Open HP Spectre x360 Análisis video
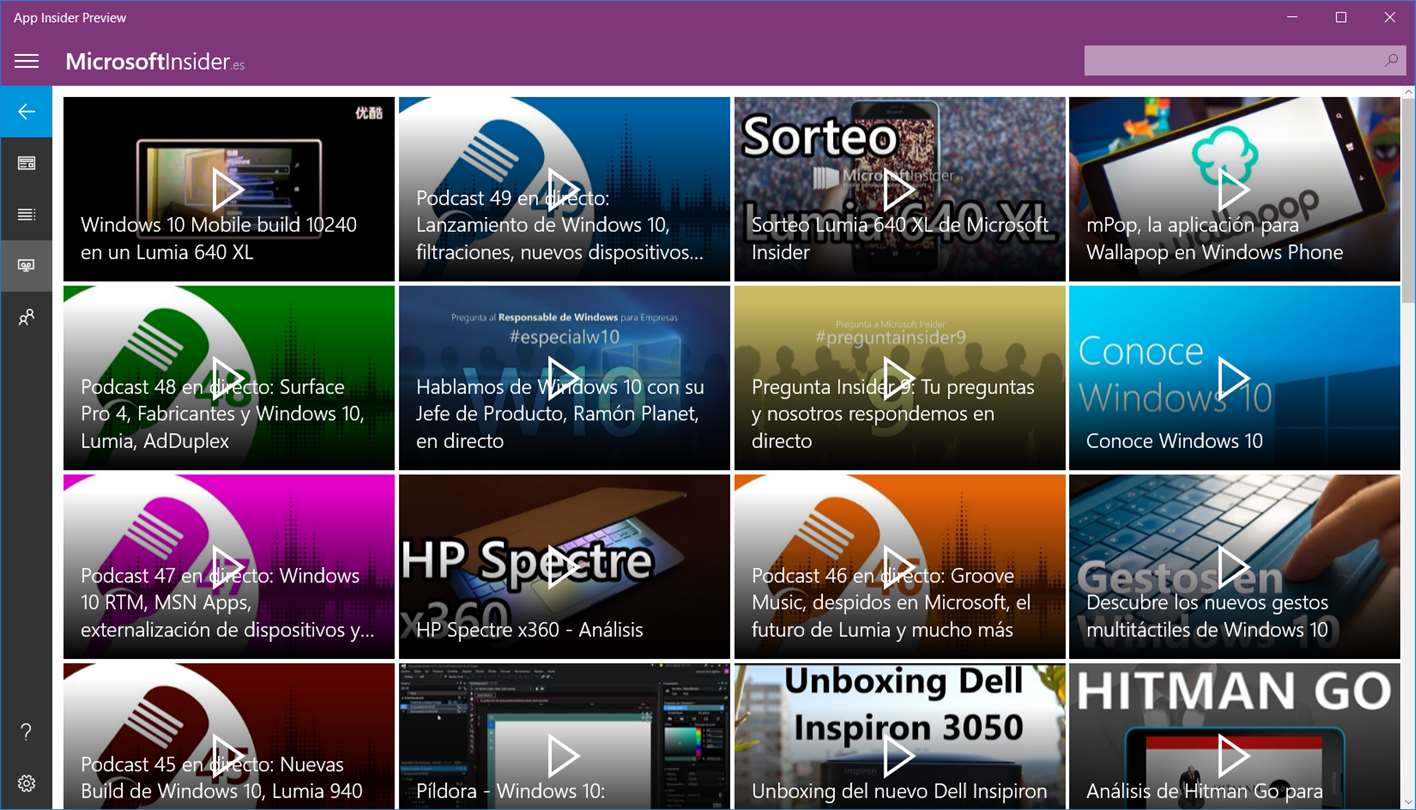Viewport: 1416px width, 810px height. click(564, 567)
